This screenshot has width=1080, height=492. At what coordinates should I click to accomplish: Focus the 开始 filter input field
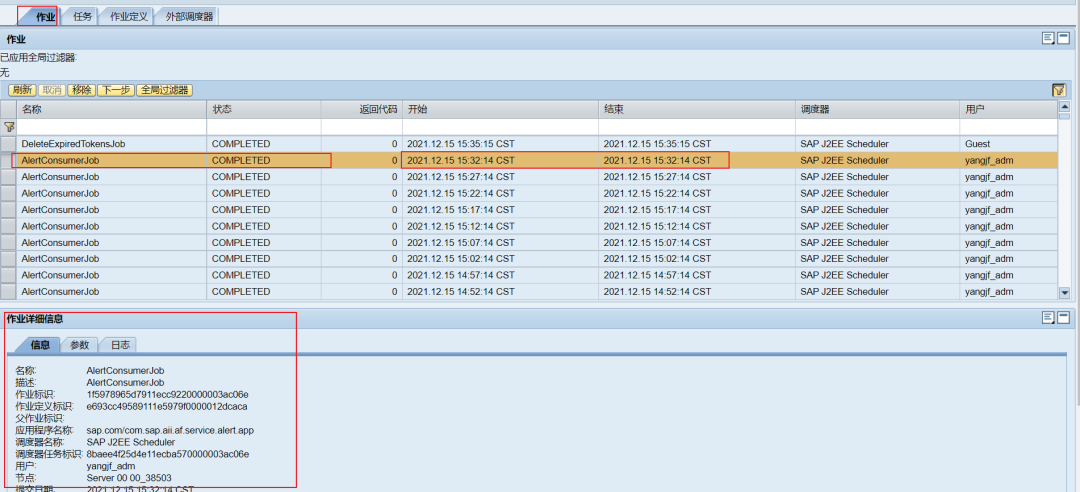[x=500, y=127]
